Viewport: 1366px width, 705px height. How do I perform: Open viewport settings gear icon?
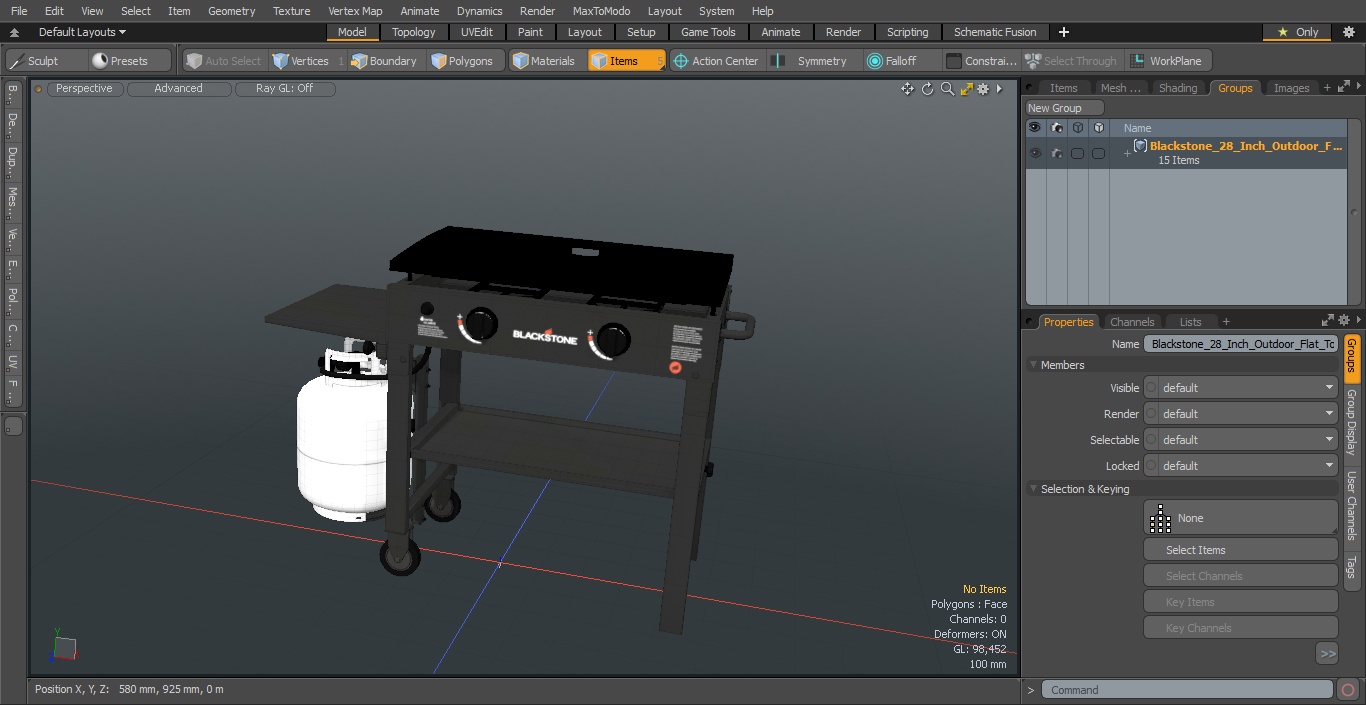click(x=984, y=89)
